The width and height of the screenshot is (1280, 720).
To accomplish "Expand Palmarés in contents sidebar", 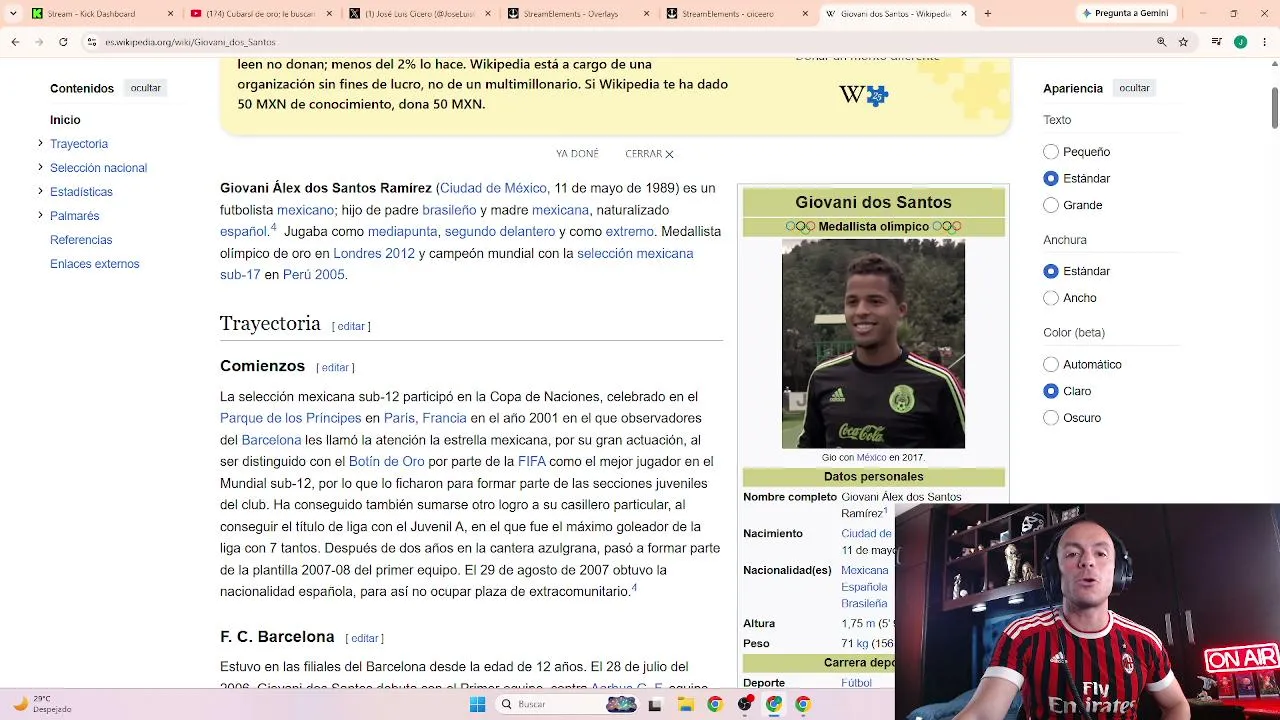I will click(x=40, y=215).
